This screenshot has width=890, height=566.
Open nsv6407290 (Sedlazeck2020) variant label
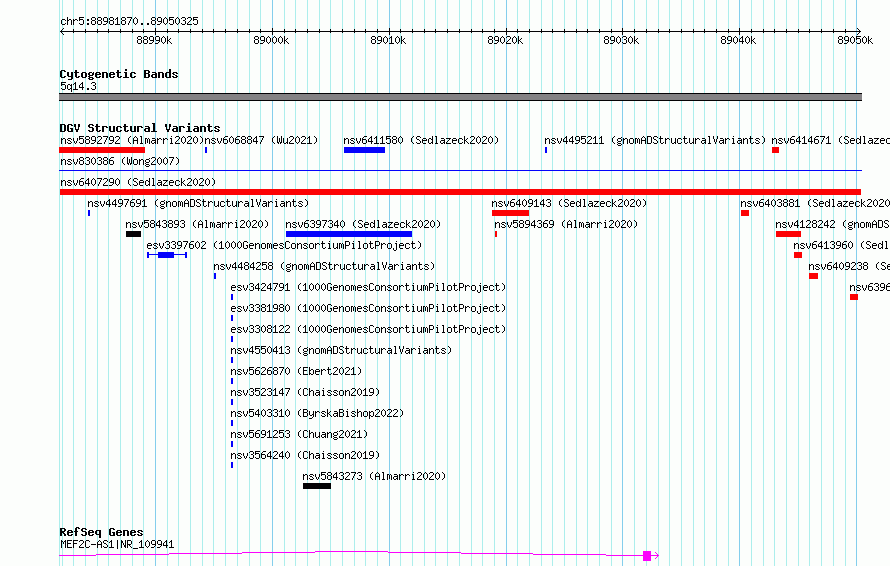pos(138,182)
